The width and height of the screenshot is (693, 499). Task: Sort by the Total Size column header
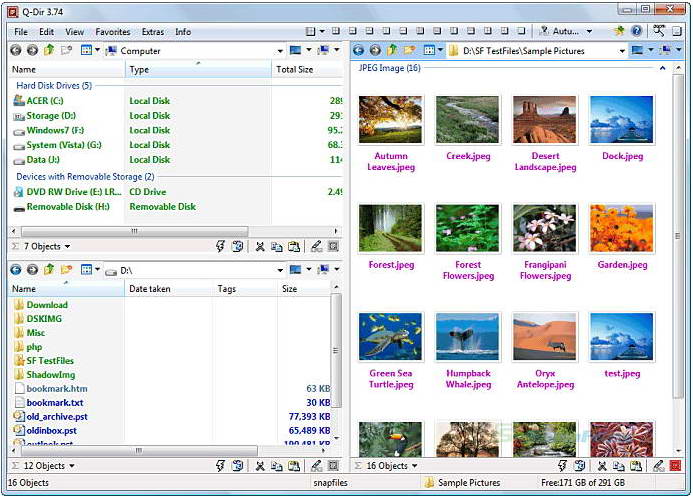coord(294,70)
